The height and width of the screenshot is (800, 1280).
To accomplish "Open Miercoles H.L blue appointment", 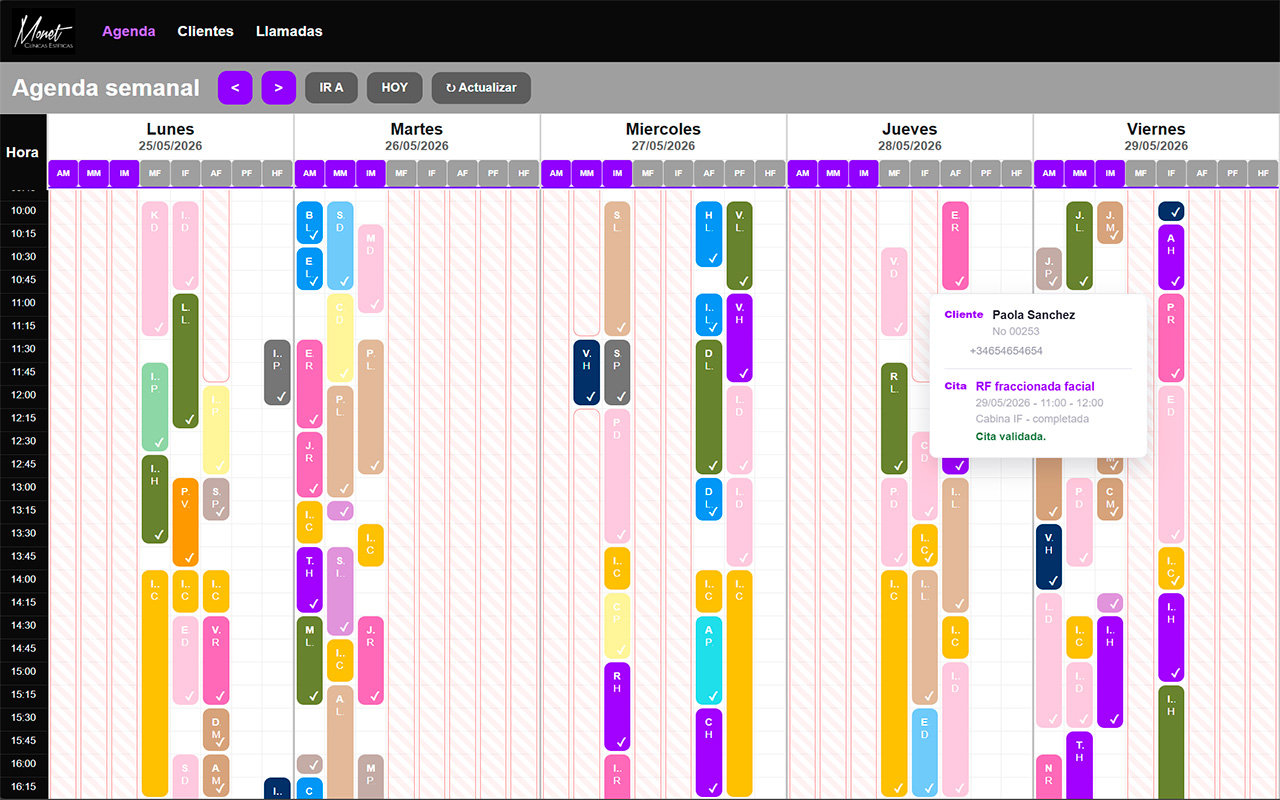I will coord(709,234).
